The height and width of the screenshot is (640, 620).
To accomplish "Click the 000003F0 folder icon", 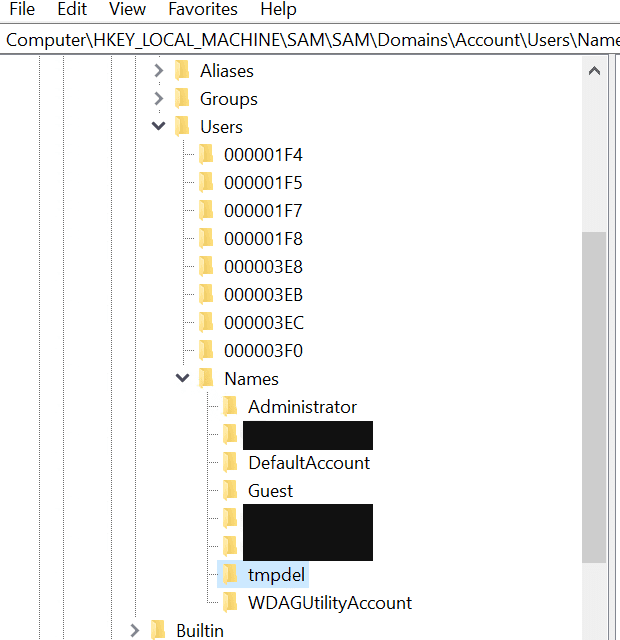I will [x=206, y=351].
